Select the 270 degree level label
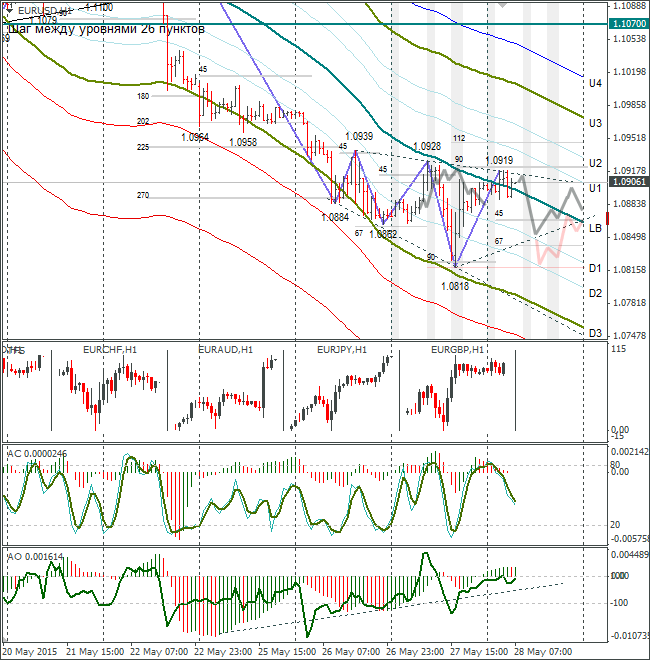The height and width of the screenshot is (660, 650). pyautogui.click(x=143, y=195)
